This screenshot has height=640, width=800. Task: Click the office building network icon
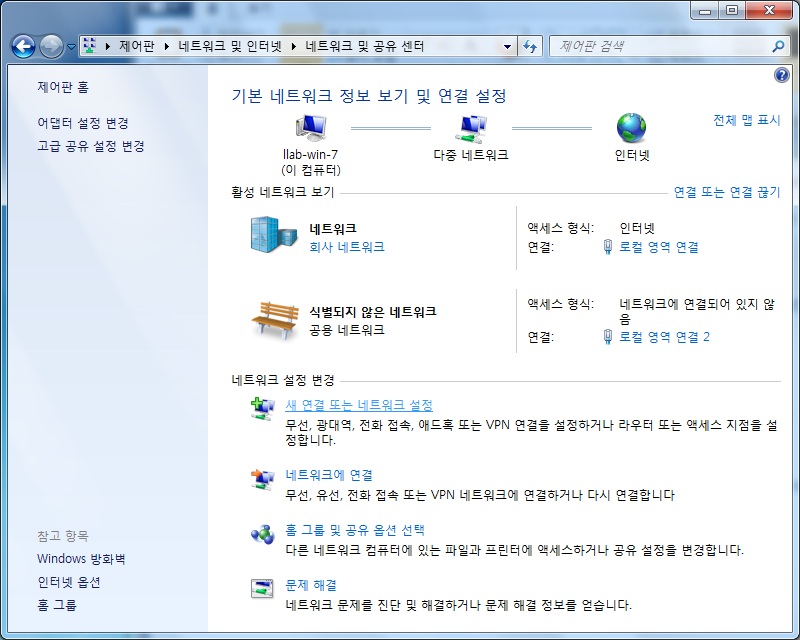tap(273, 235)
